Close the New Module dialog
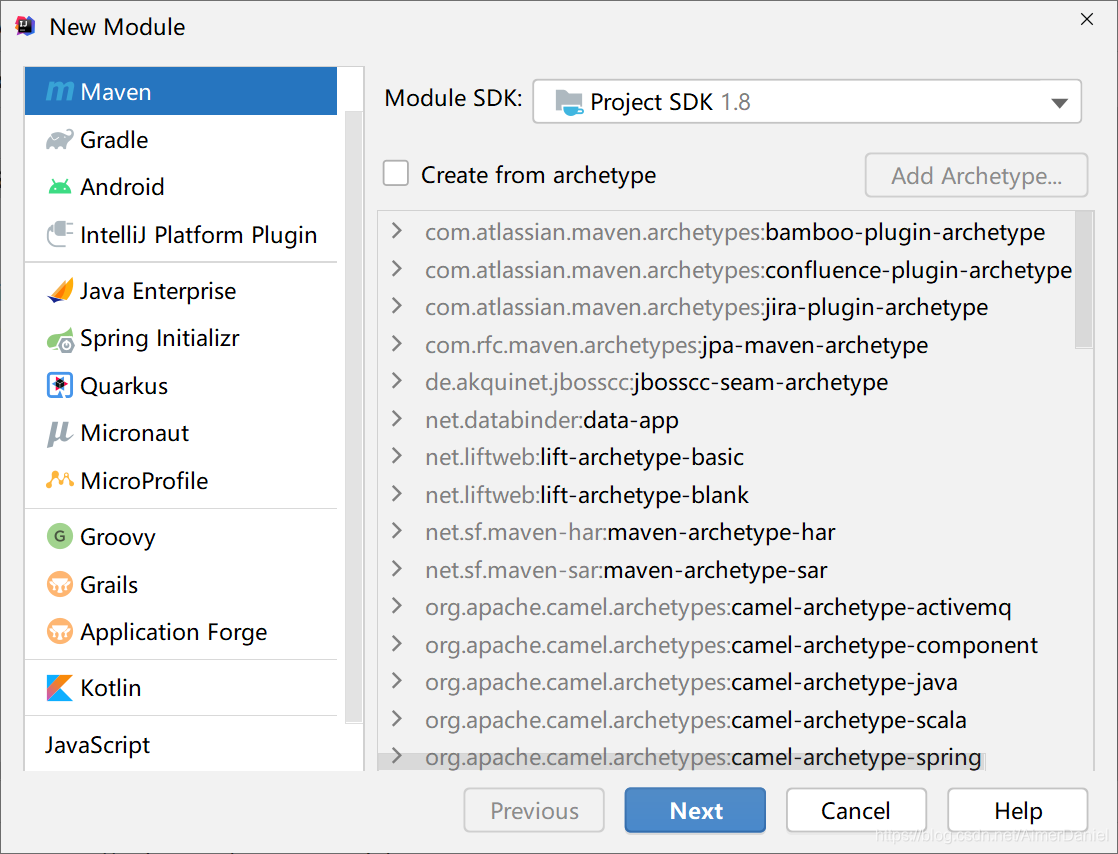Image resolution: width=1118 pixels, height=854 pixels. pyautogui.click(x=1087, y=19)
